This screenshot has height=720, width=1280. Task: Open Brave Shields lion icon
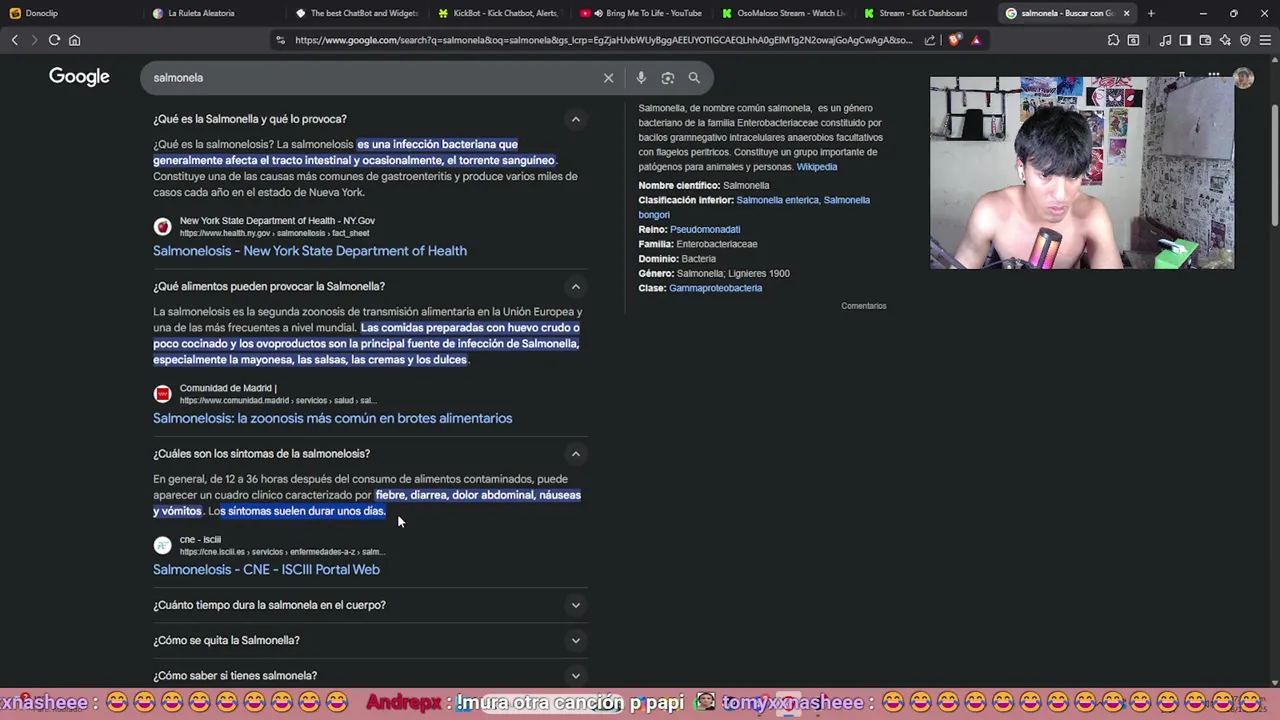click(x=954, y=40)
